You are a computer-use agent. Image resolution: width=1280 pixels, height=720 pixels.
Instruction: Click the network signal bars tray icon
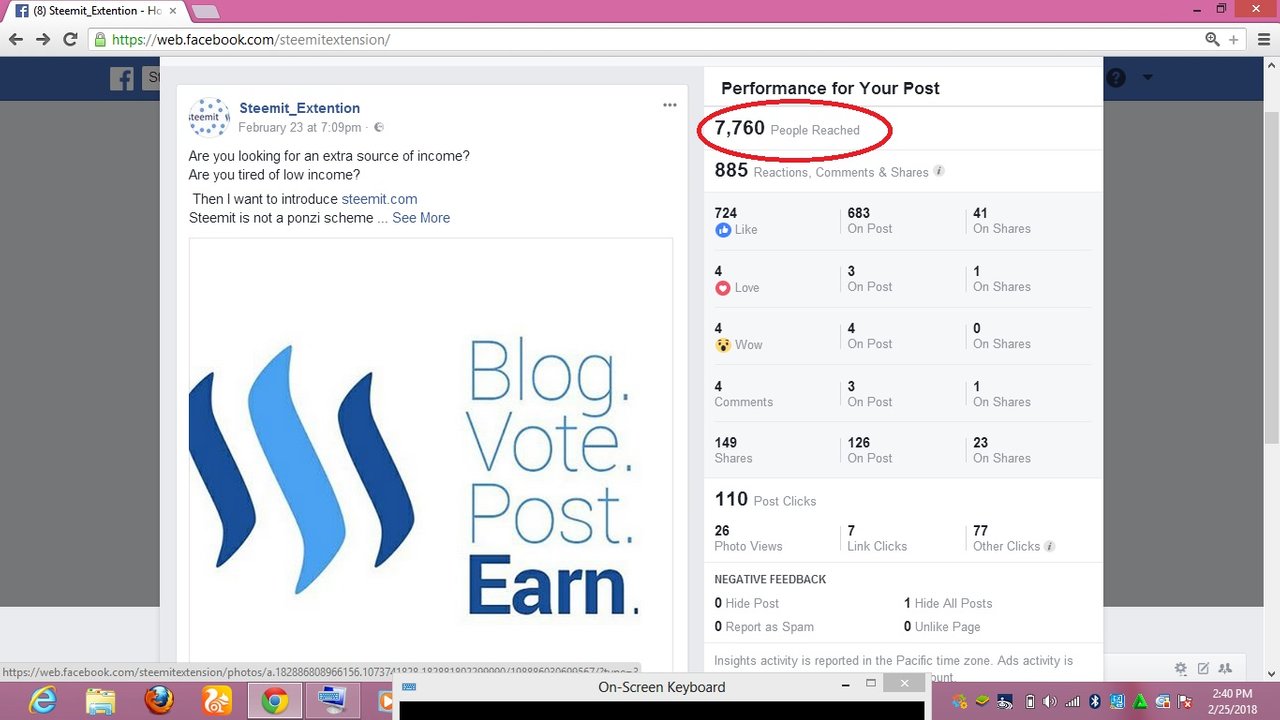1073,701
